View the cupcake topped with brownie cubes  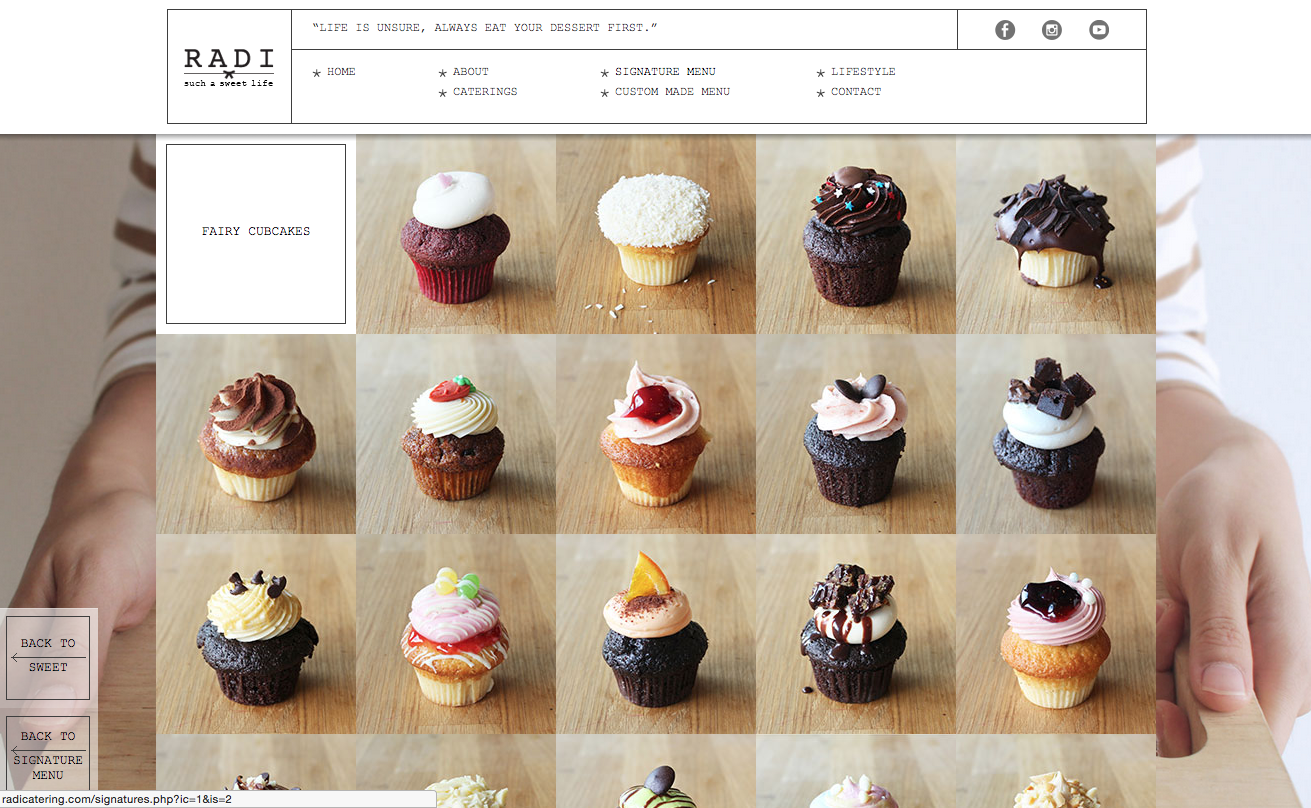click(x=1056, y=434)
